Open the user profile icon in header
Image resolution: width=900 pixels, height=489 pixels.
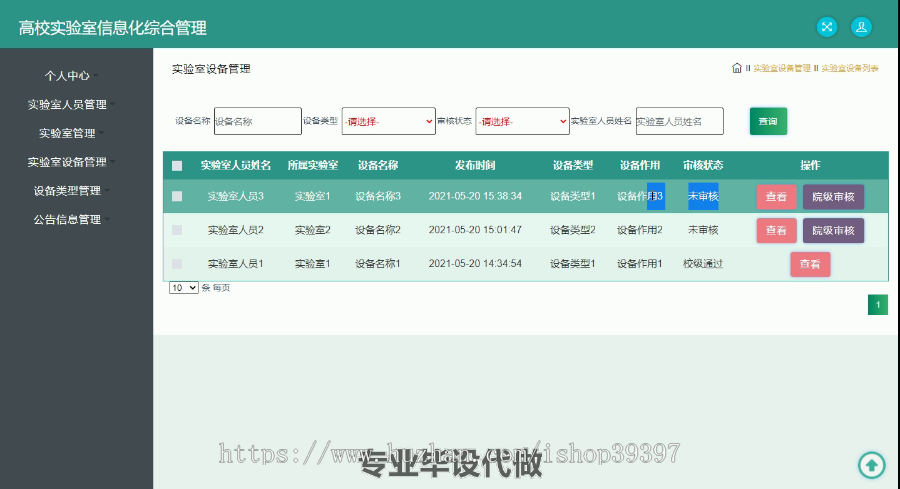point(861,26)
